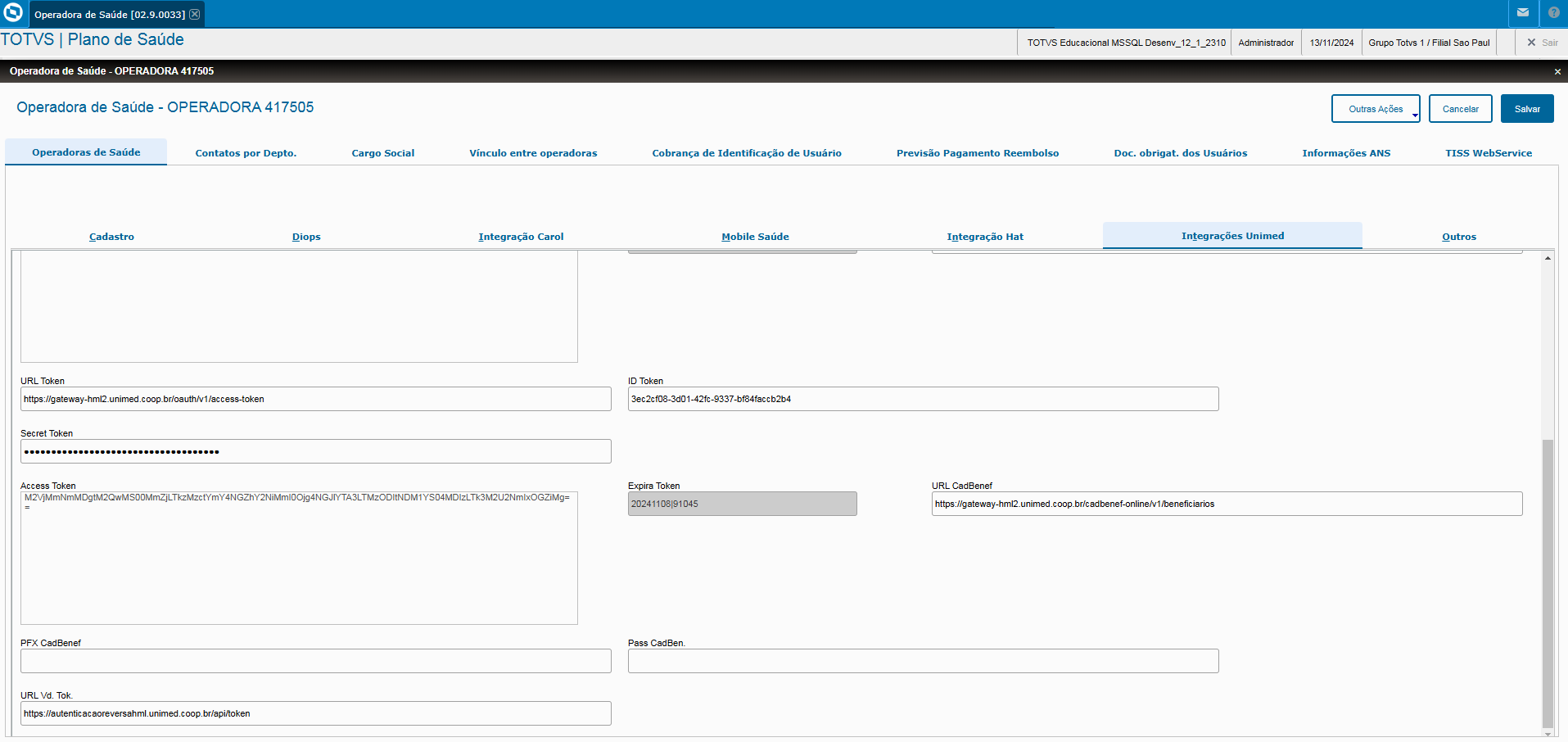Switch to Informações ANS tab

(1346, 153)
